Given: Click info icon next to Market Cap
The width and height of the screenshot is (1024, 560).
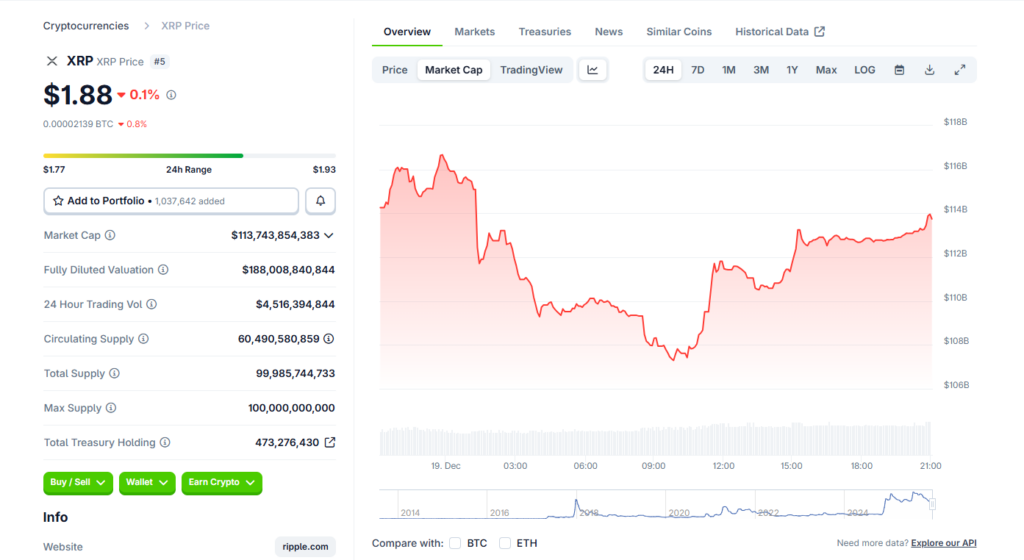Looking at the screenshot, I should coord(110,235).
